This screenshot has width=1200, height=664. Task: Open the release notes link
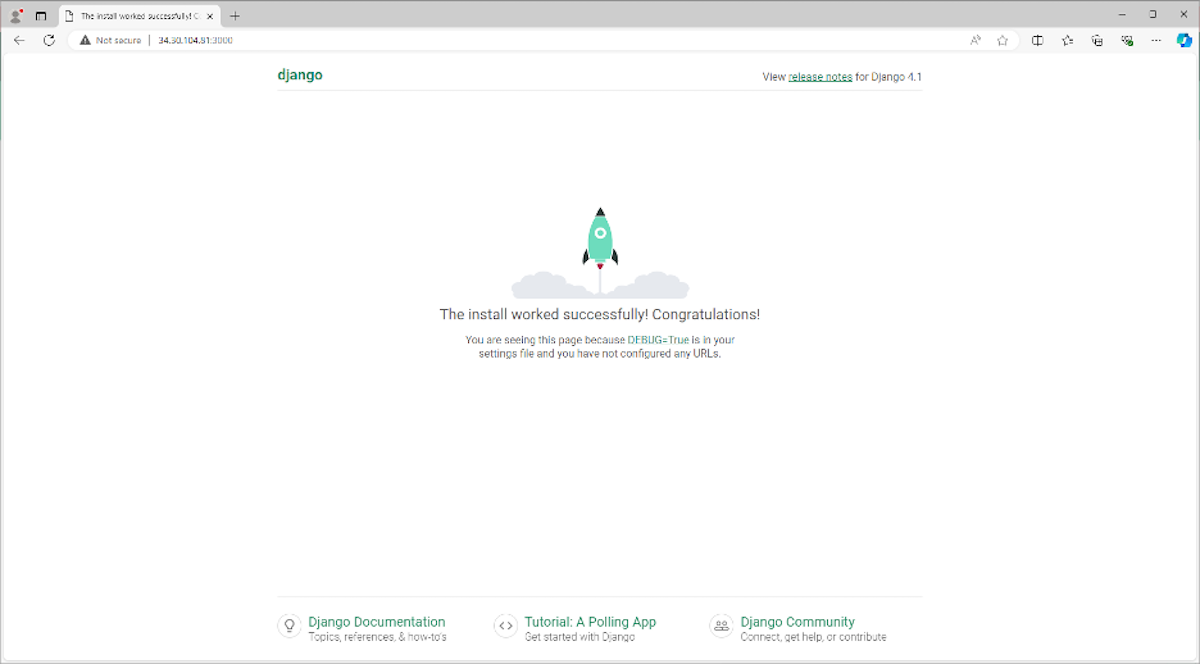[820, 76]
